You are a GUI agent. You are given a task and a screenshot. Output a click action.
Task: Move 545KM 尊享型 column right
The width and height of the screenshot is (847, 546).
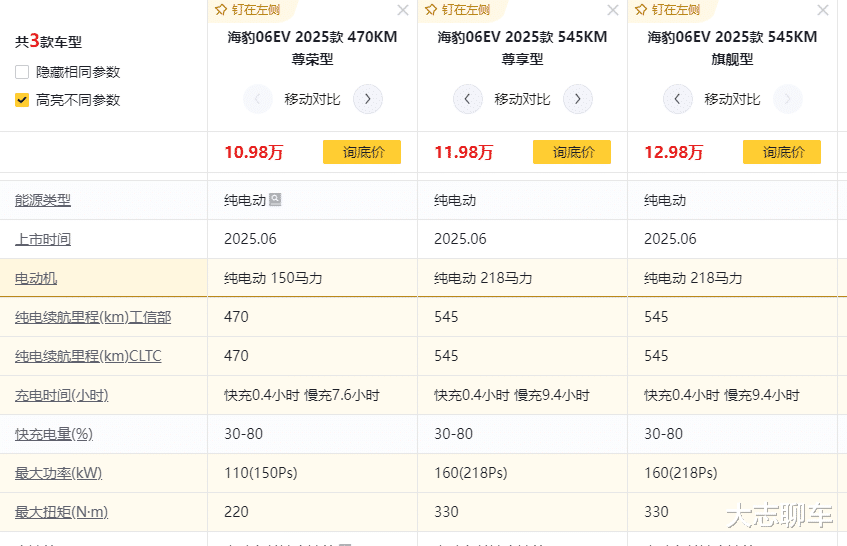pos(578,99)
